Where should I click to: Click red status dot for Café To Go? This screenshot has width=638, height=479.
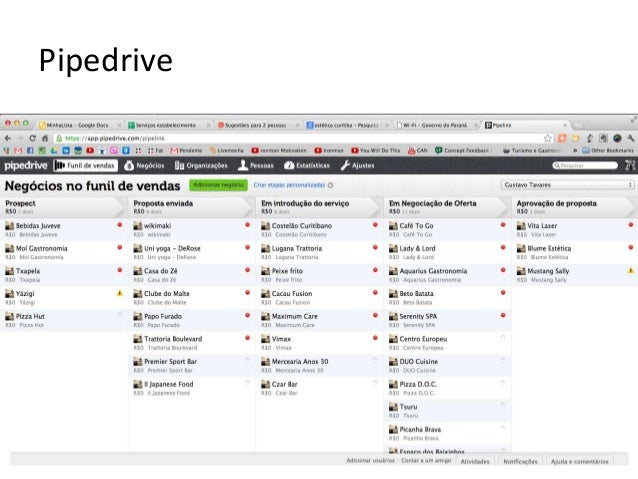click(x=503, y=225)
